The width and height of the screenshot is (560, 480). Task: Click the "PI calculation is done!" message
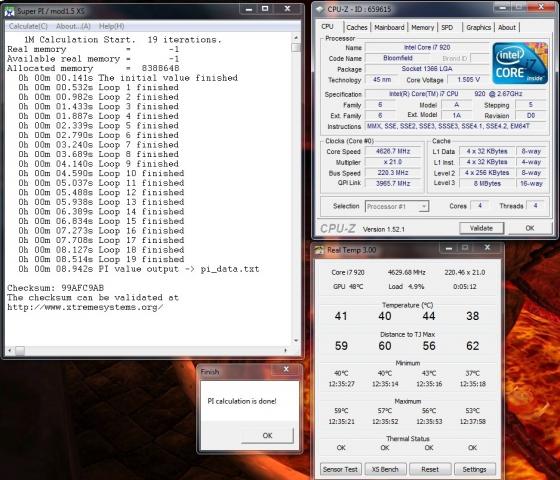242,401
